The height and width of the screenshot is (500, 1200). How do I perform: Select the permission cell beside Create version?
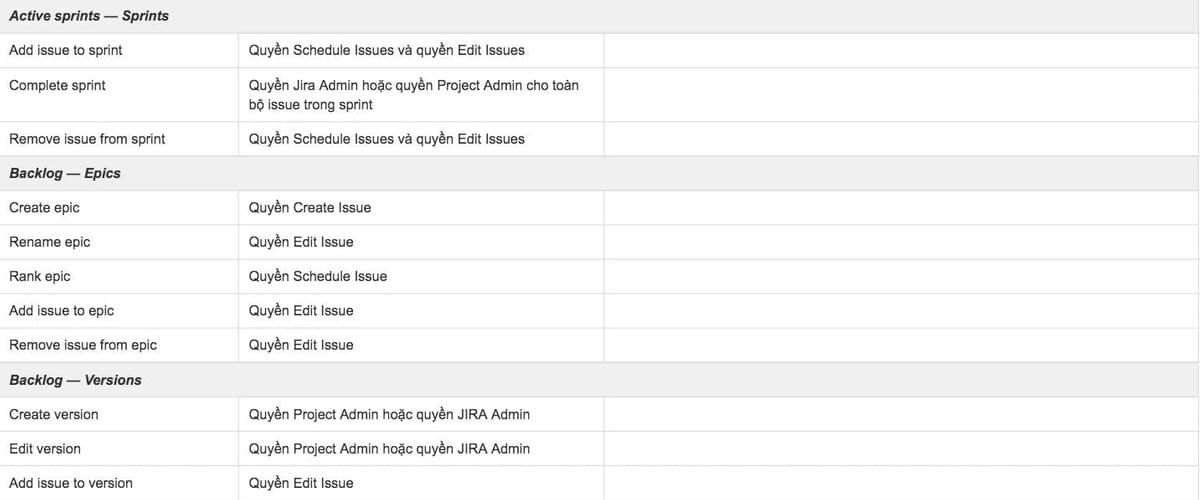(x=389, y=414)
